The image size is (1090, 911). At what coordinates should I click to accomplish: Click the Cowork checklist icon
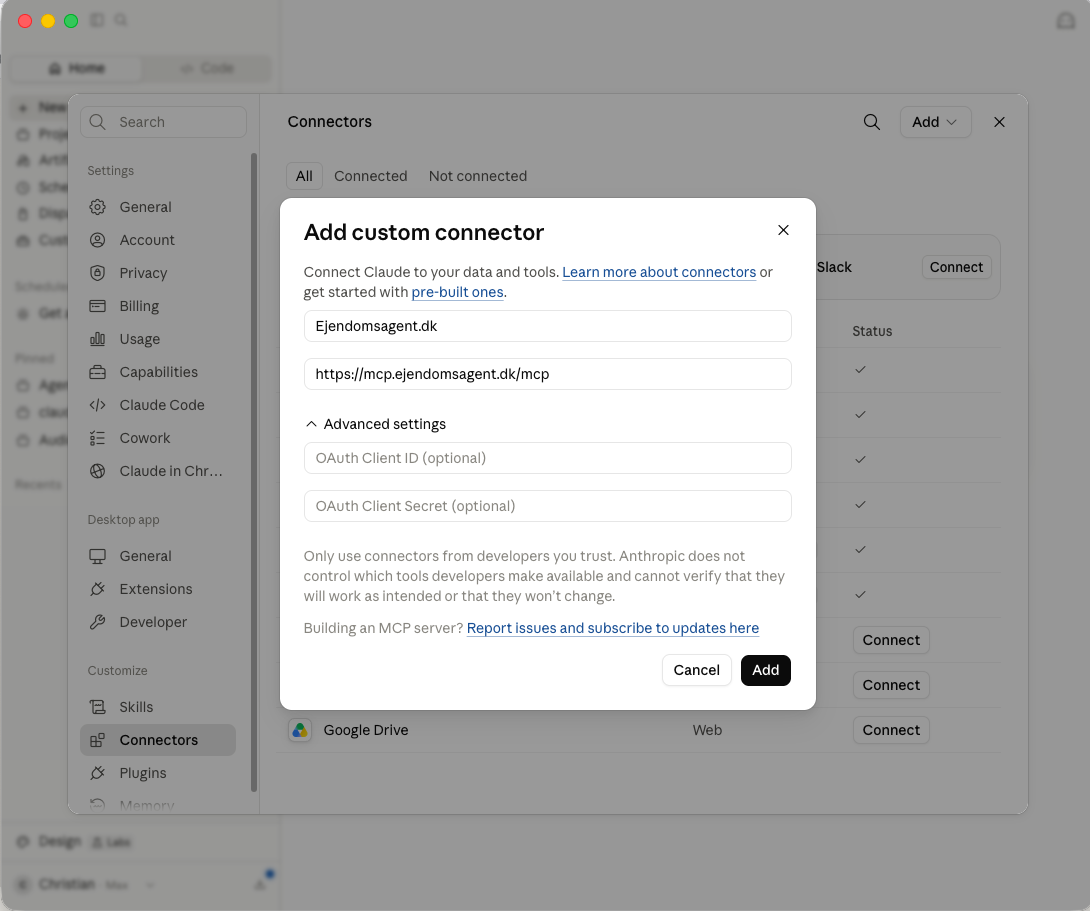point(97,438)
